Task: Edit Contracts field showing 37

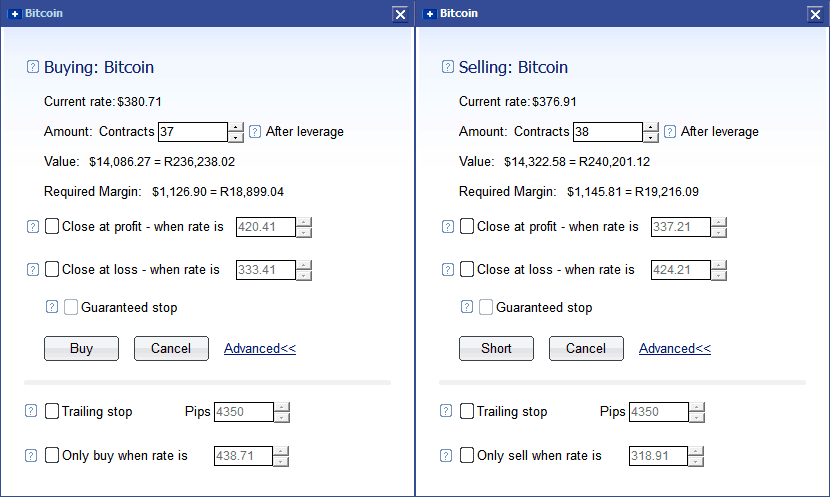Action: 193,132
